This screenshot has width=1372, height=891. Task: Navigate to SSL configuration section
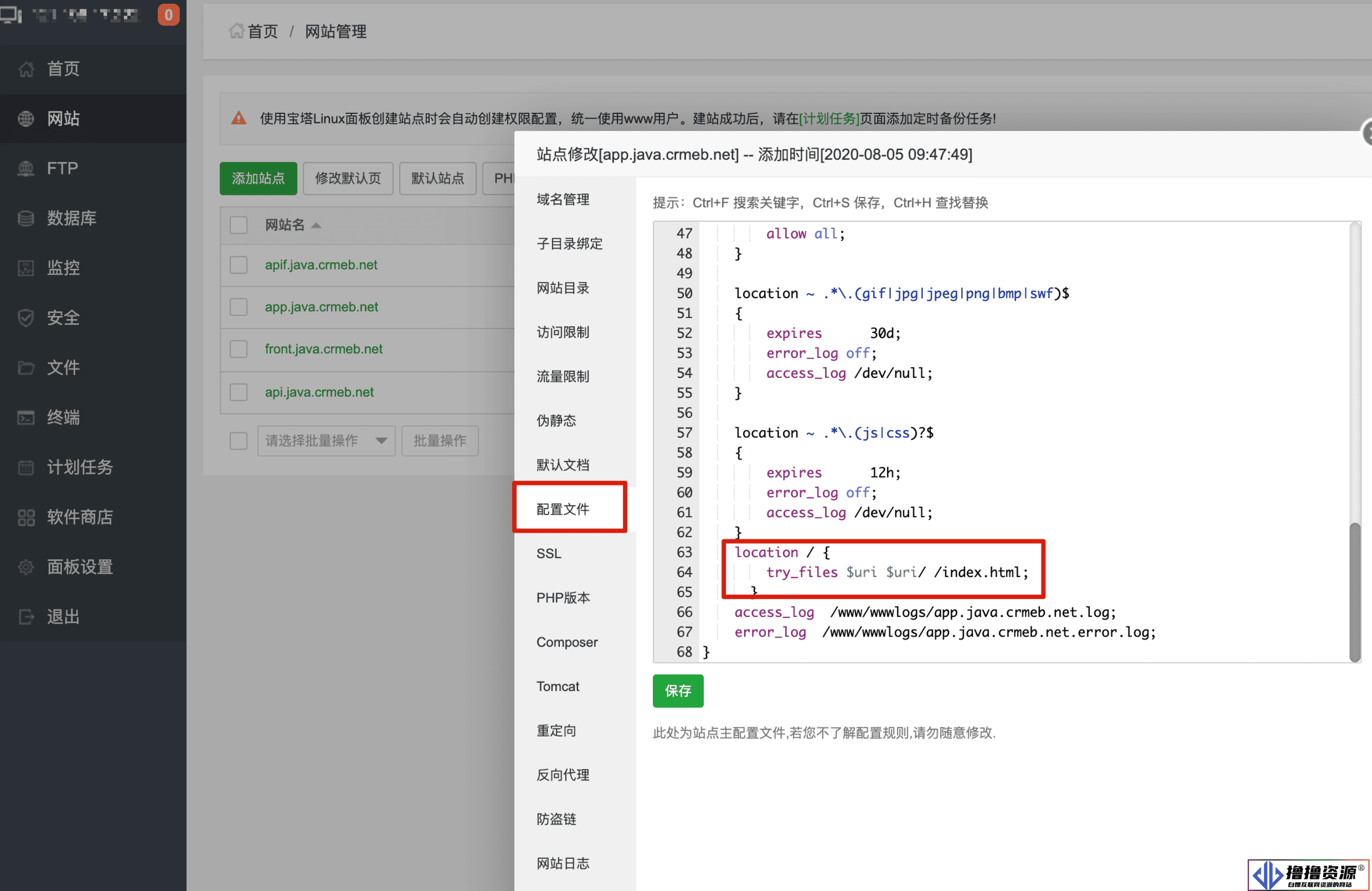(x=549, y=552)
